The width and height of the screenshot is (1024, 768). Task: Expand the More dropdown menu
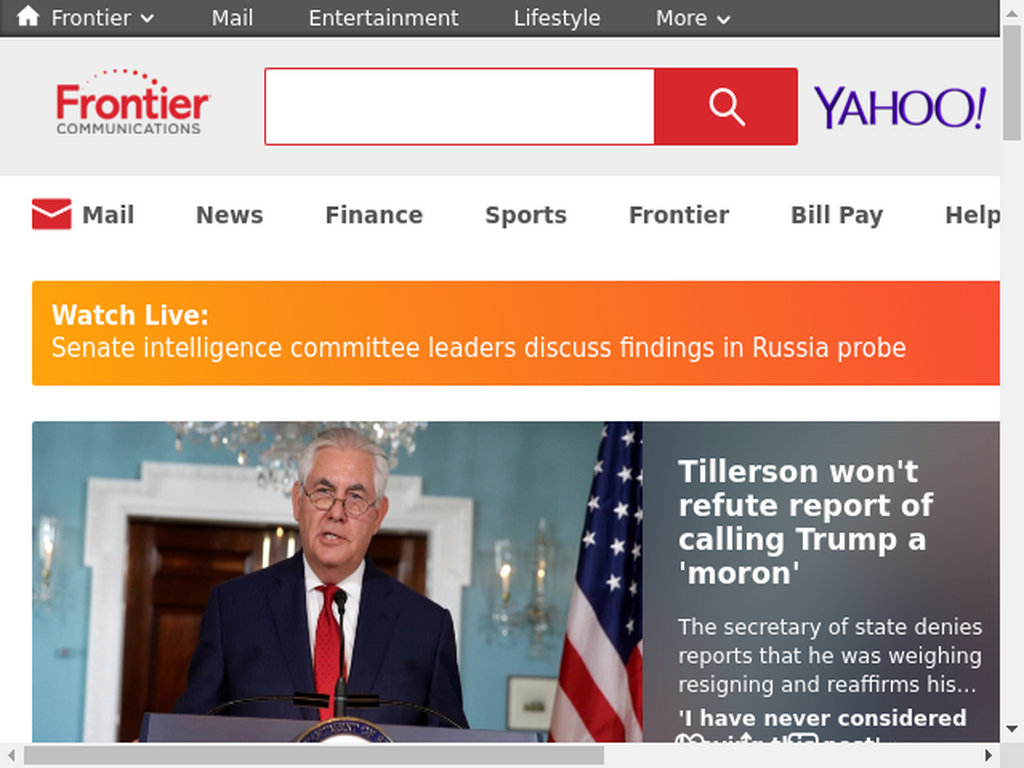pos(692,18)
